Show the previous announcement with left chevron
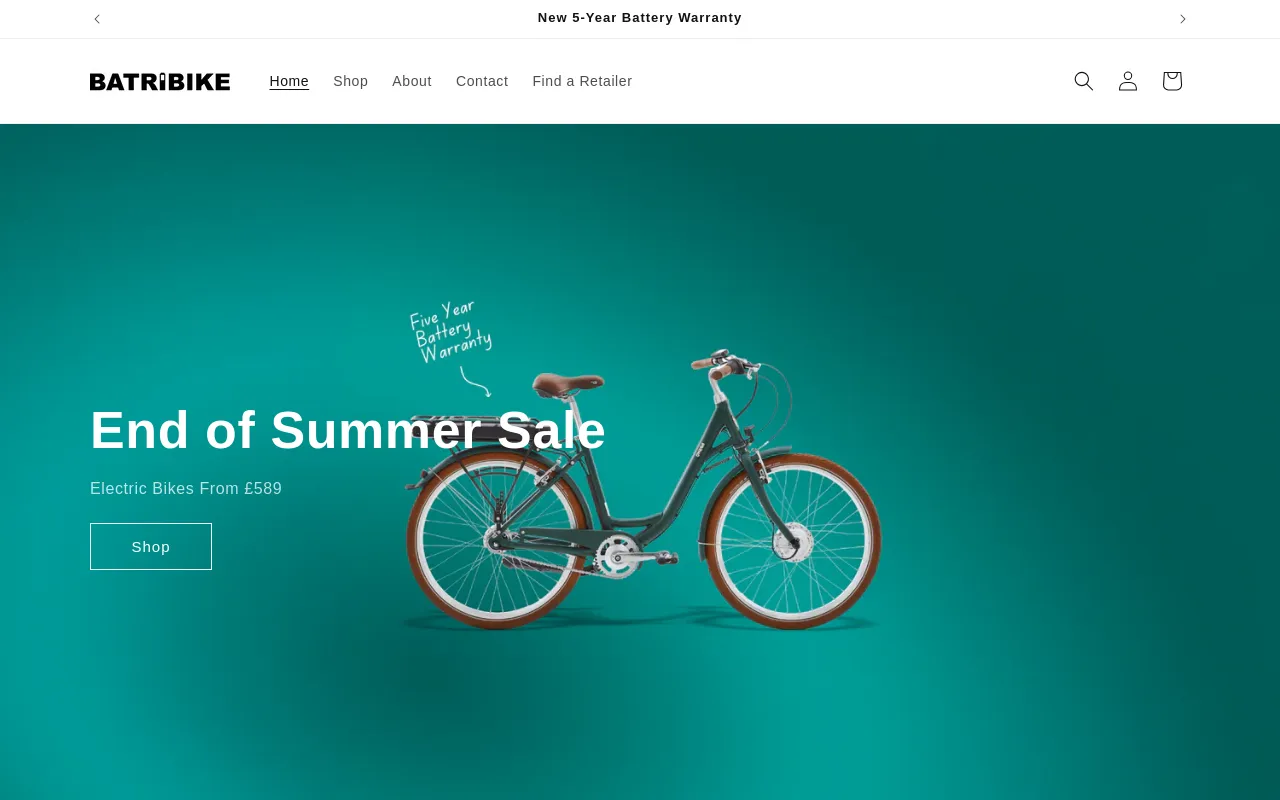 click(x=97, y=19)
